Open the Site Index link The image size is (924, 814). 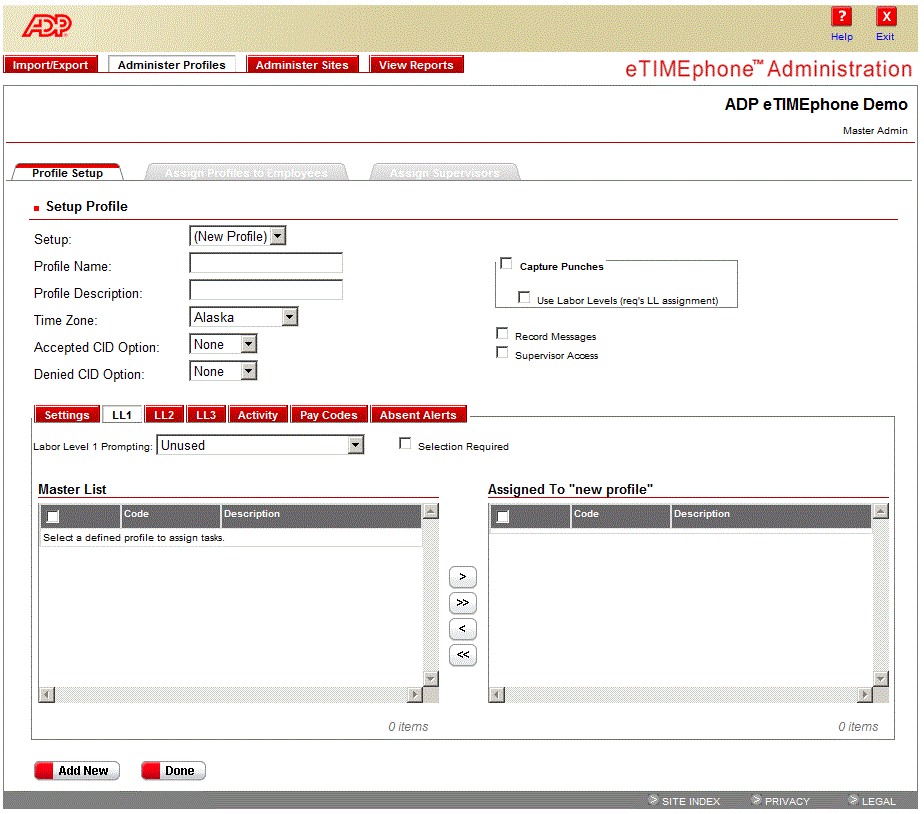pyautogui.click(x=691, y=801)
